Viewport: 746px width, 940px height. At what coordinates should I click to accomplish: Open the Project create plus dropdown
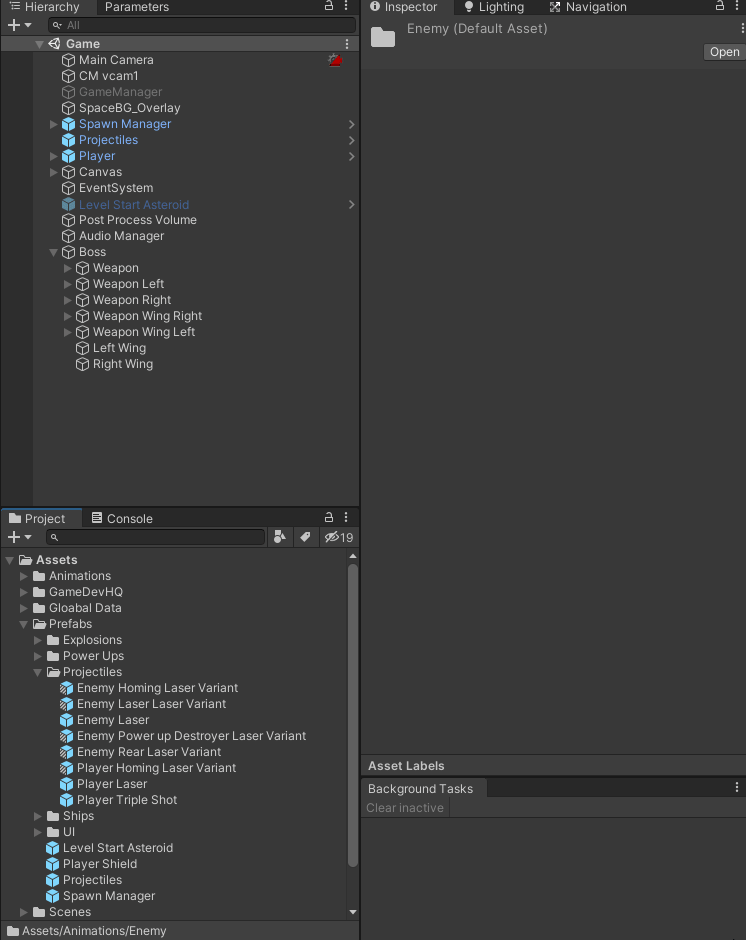click(19, 537)
